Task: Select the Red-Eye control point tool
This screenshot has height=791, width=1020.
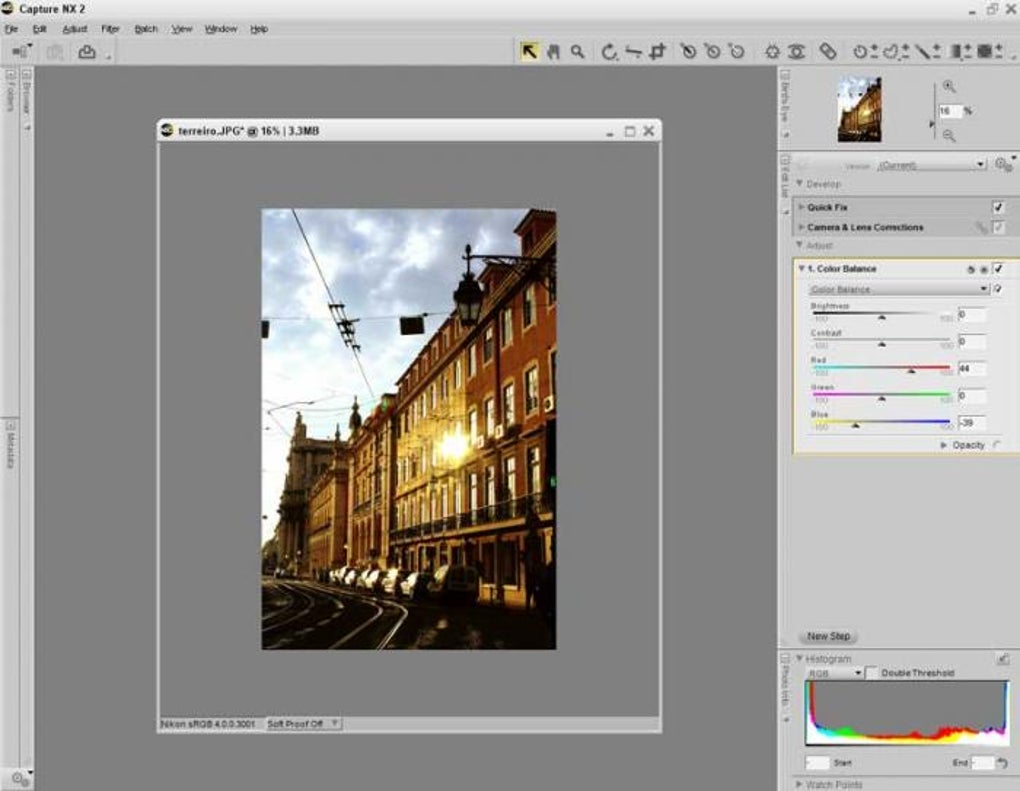Action: click(796, 52)
